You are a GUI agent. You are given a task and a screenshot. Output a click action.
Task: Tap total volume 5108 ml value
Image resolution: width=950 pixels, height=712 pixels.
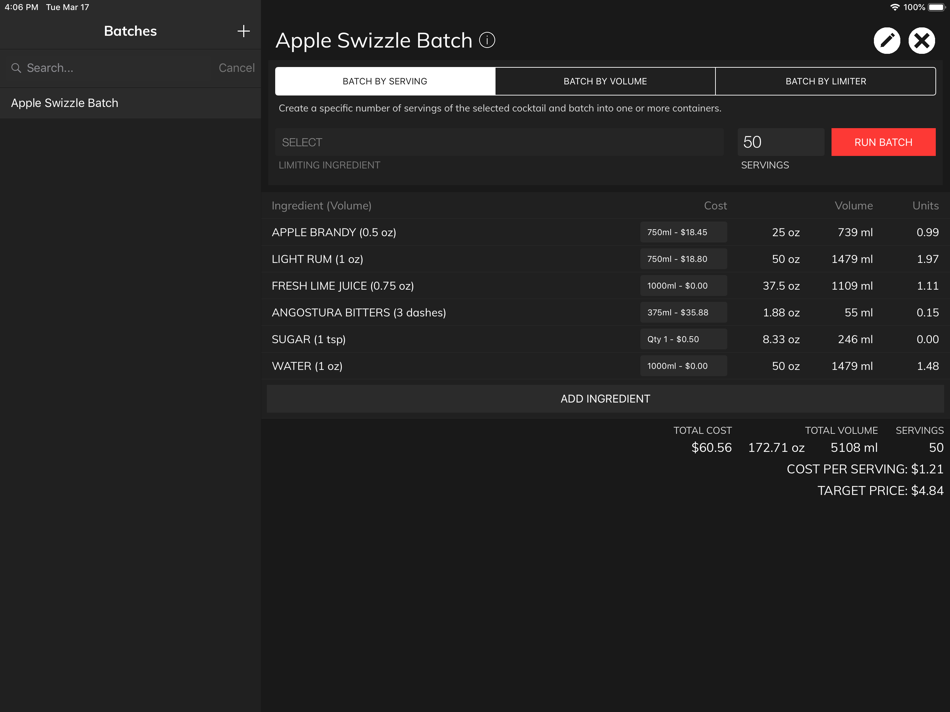tap(854, 447)
